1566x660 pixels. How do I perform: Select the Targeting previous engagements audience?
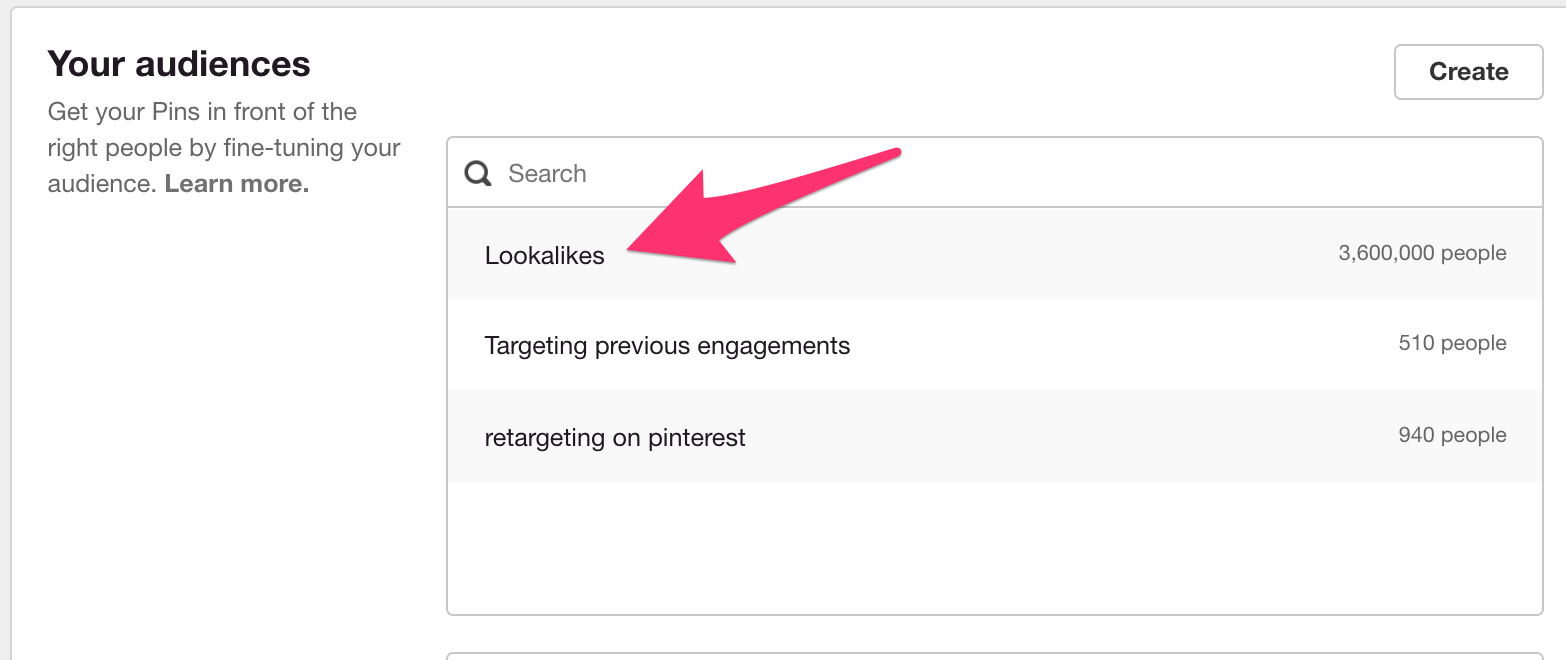(x=667, y=345)
